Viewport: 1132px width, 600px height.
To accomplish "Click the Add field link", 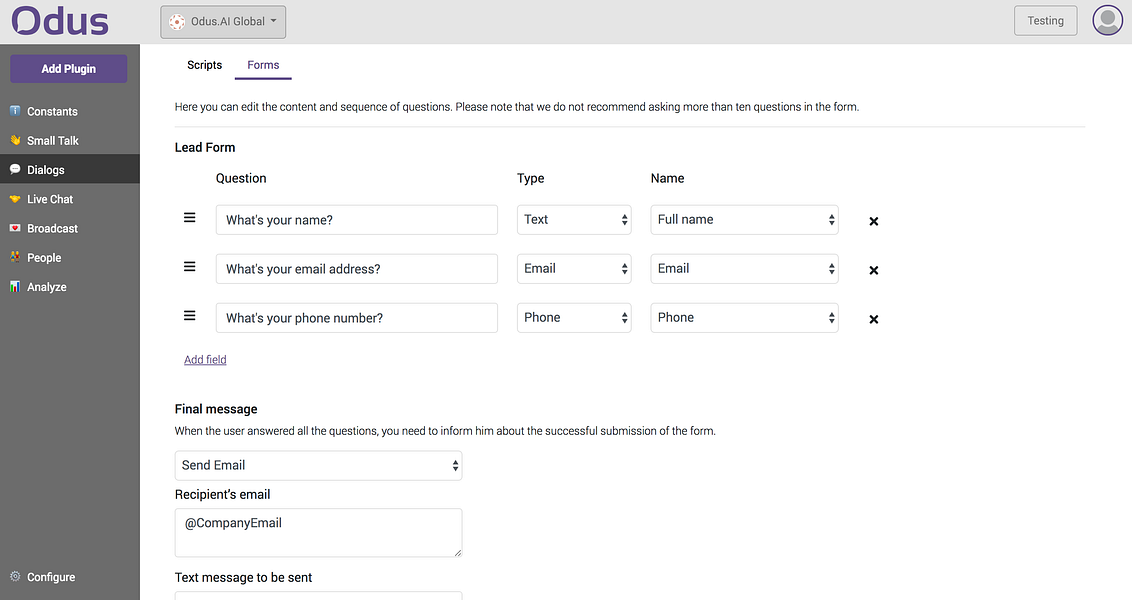I will tap(205, 360).
